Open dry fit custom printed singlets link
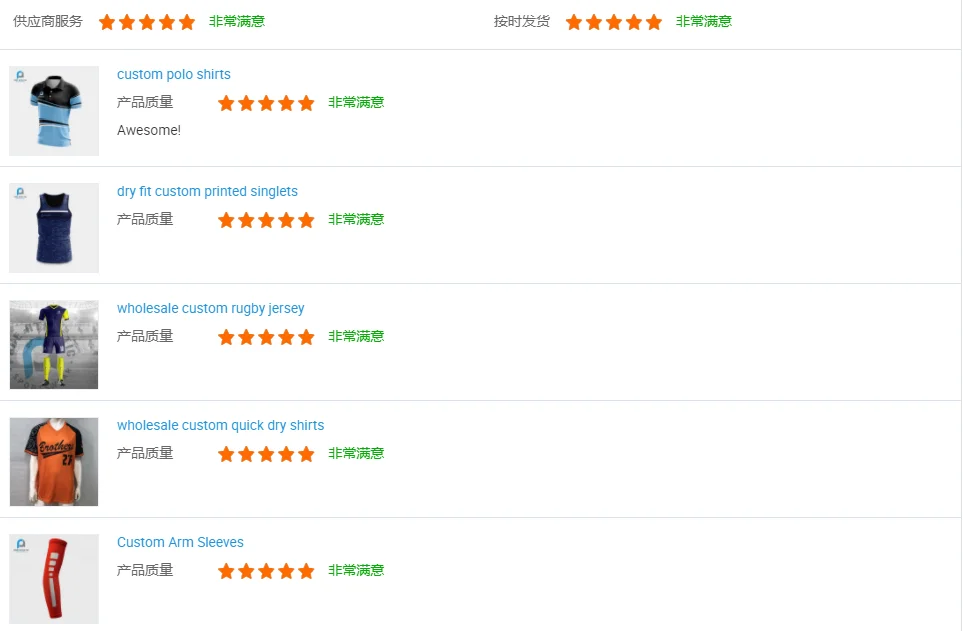The image size is (963, 631). pos(207,192)
